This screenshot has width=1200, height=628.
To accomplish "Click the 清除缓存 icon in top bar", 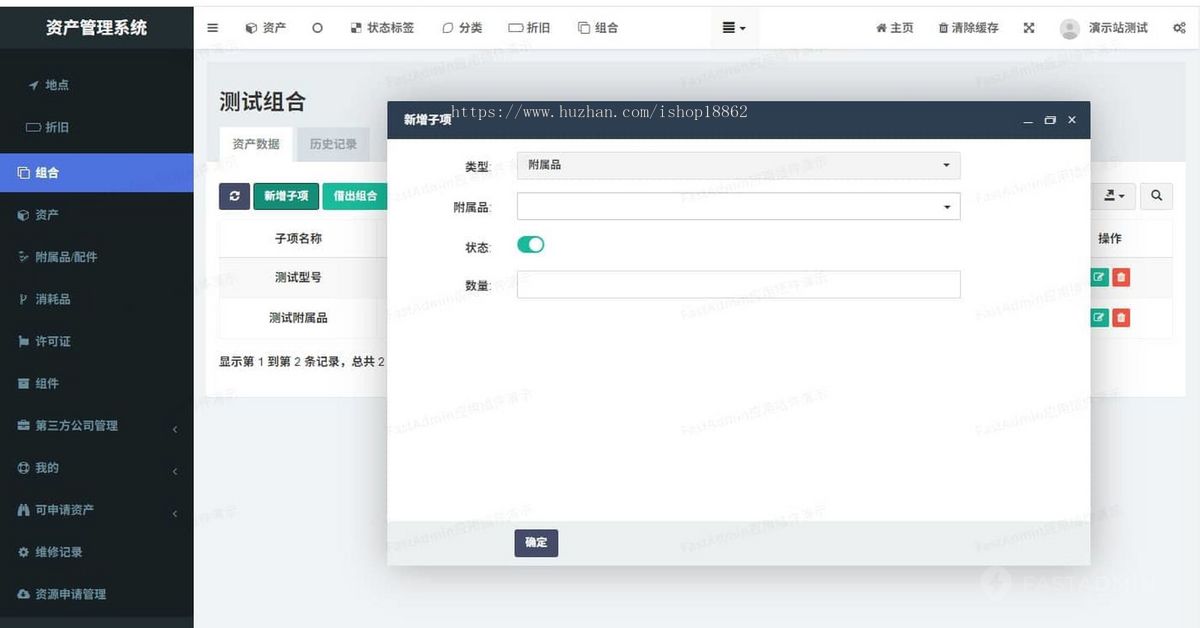I will point(942,28).
